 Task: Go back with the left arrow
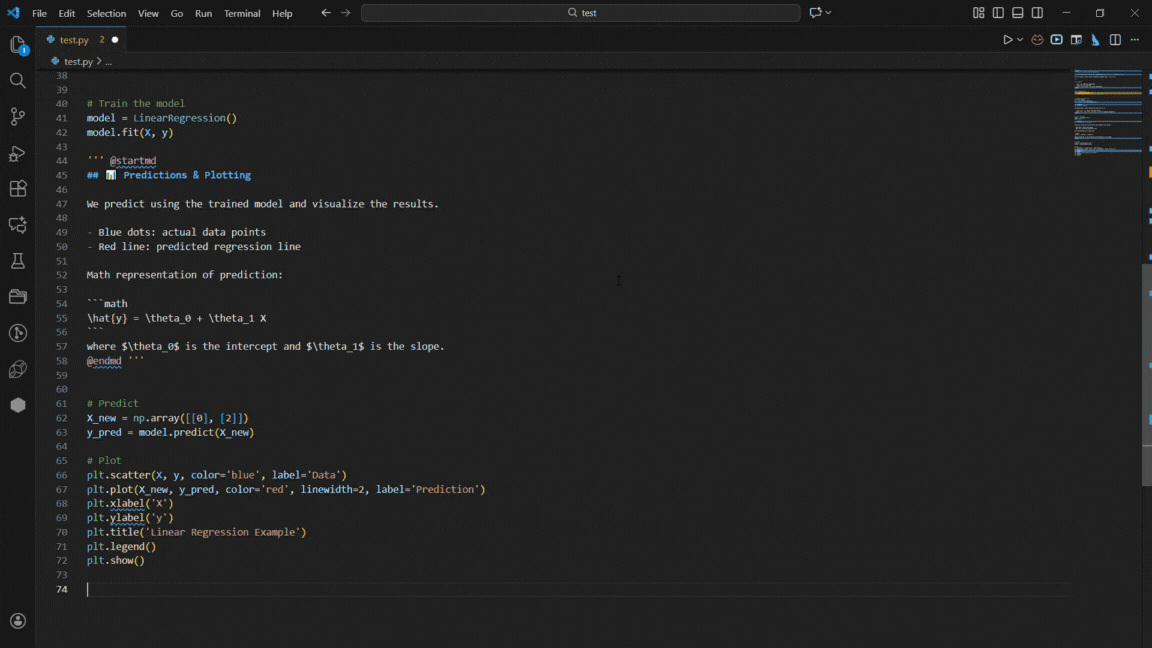[325, 12]
